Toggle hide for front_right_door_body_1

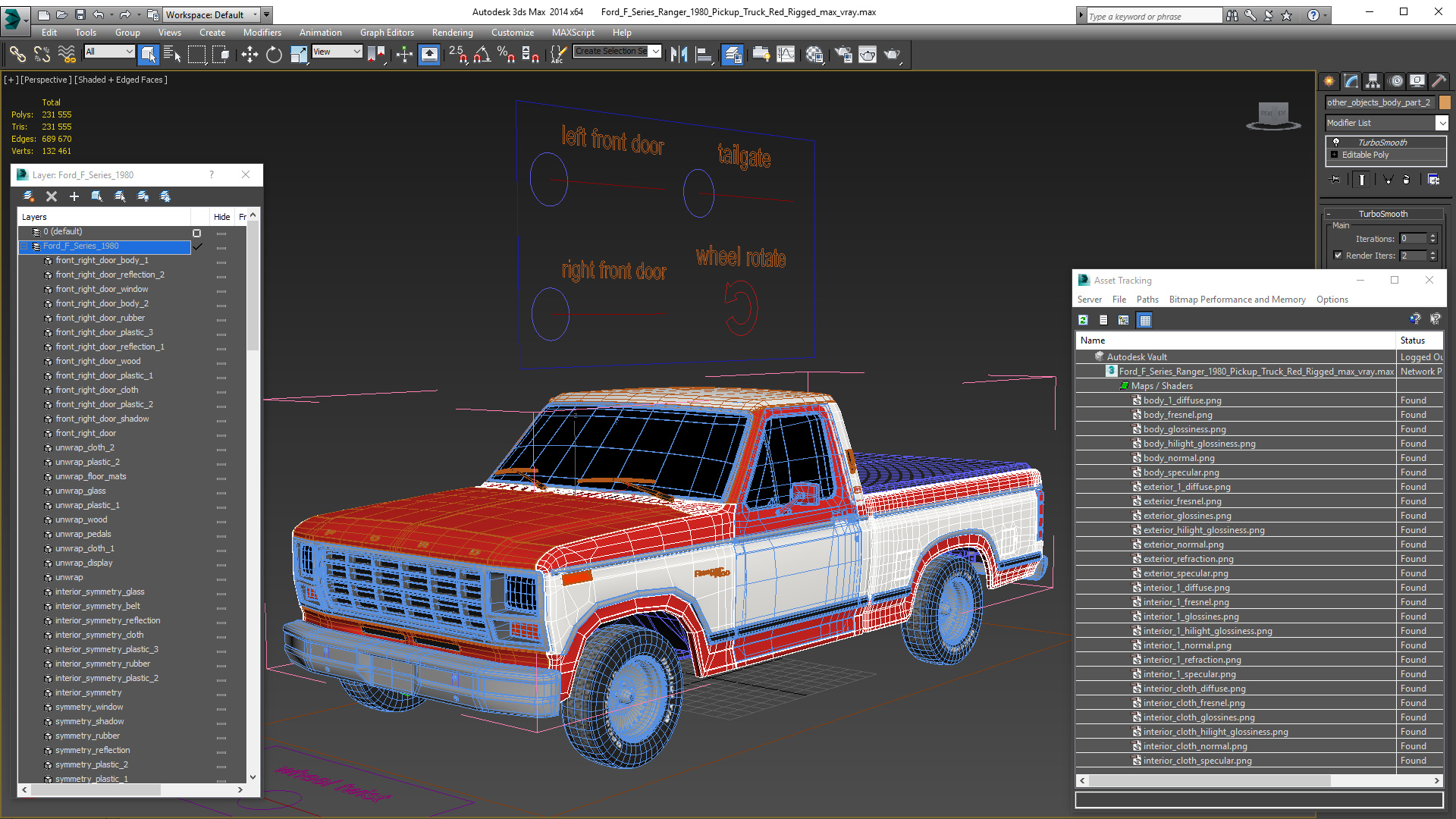tap(221, 262)
